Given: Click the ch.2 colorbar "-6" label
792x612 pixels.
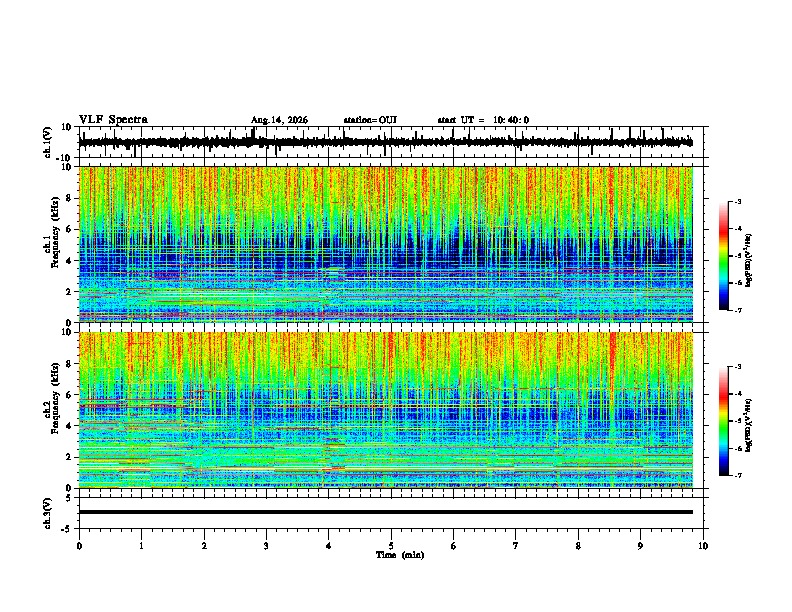Looking at the screenshot, I should pos(738,448).
